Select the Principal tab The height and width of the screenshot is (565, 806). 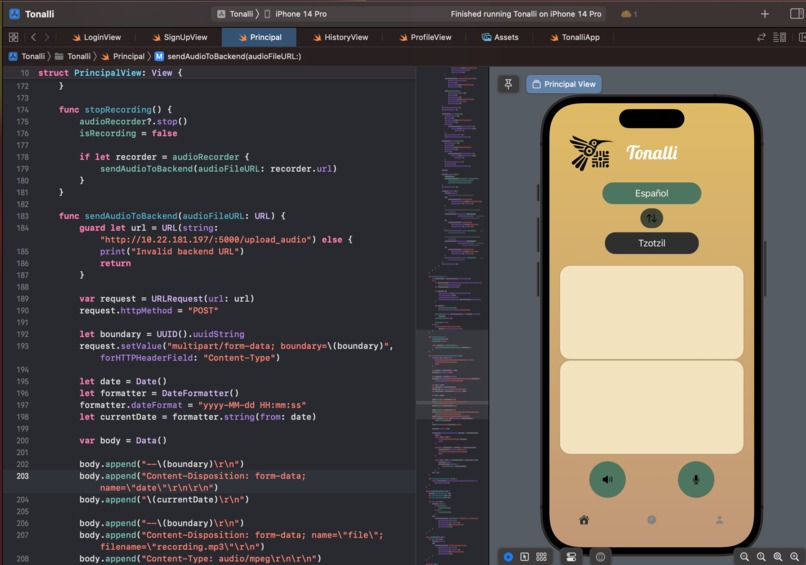click(259, 37)
